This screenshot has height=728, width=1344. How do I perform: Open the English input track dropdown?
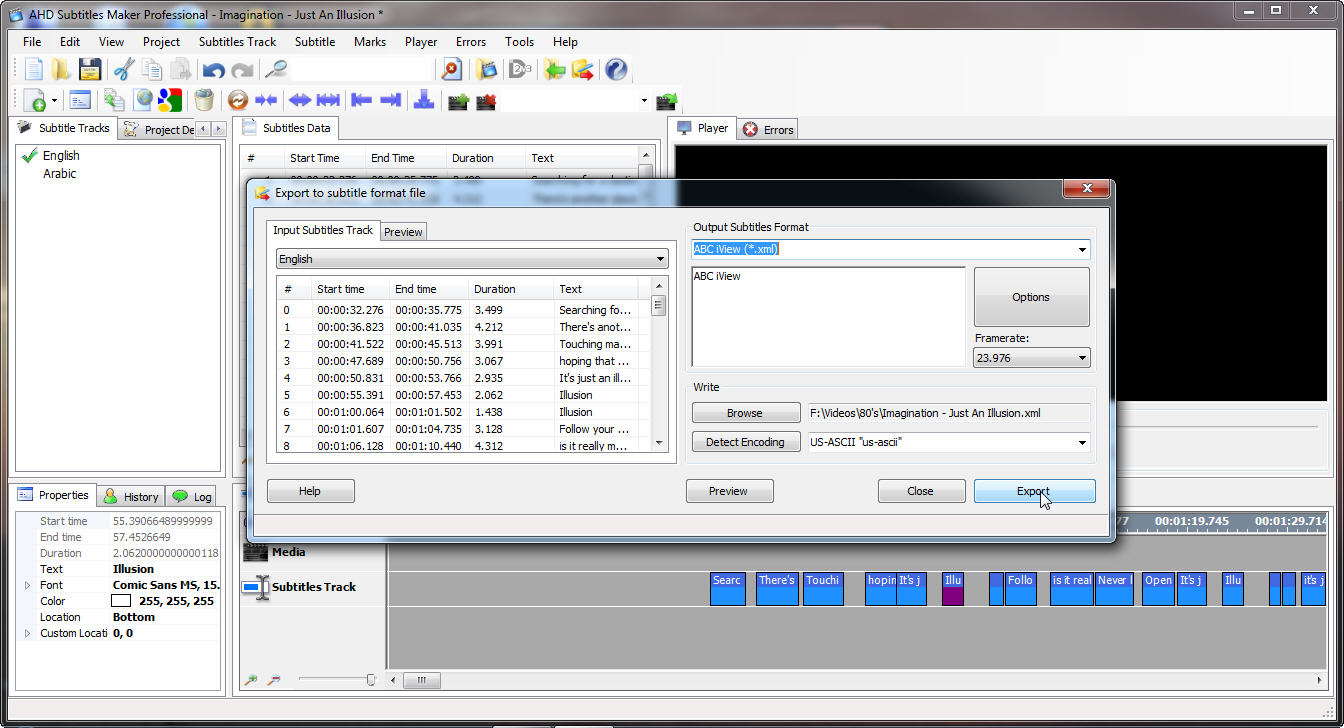tap(660, 259)
